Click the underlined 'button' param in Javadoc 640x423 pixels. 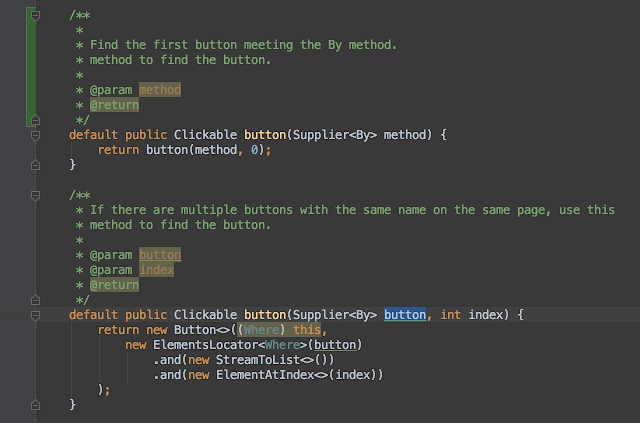(x=160, y=255)
